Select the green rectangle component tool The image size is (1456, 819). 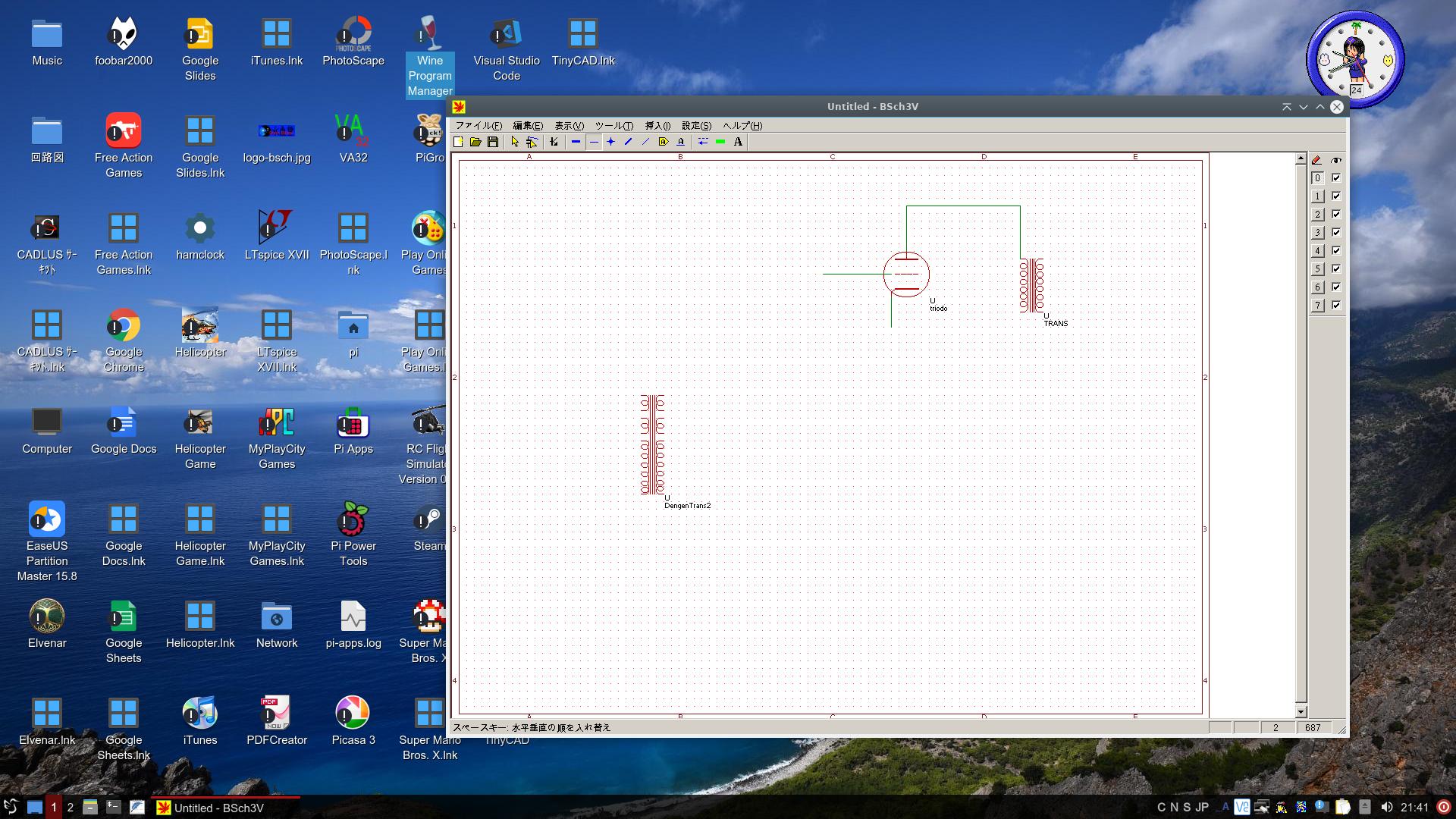click(x=720, y=142)
